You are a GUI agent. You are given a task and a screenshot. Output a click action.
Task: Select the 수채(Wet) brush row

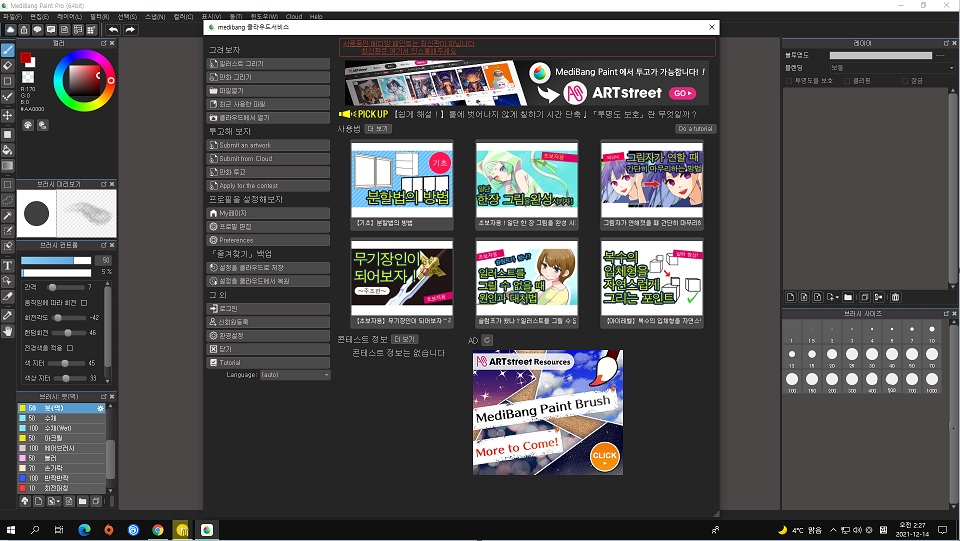pos(62,428)
